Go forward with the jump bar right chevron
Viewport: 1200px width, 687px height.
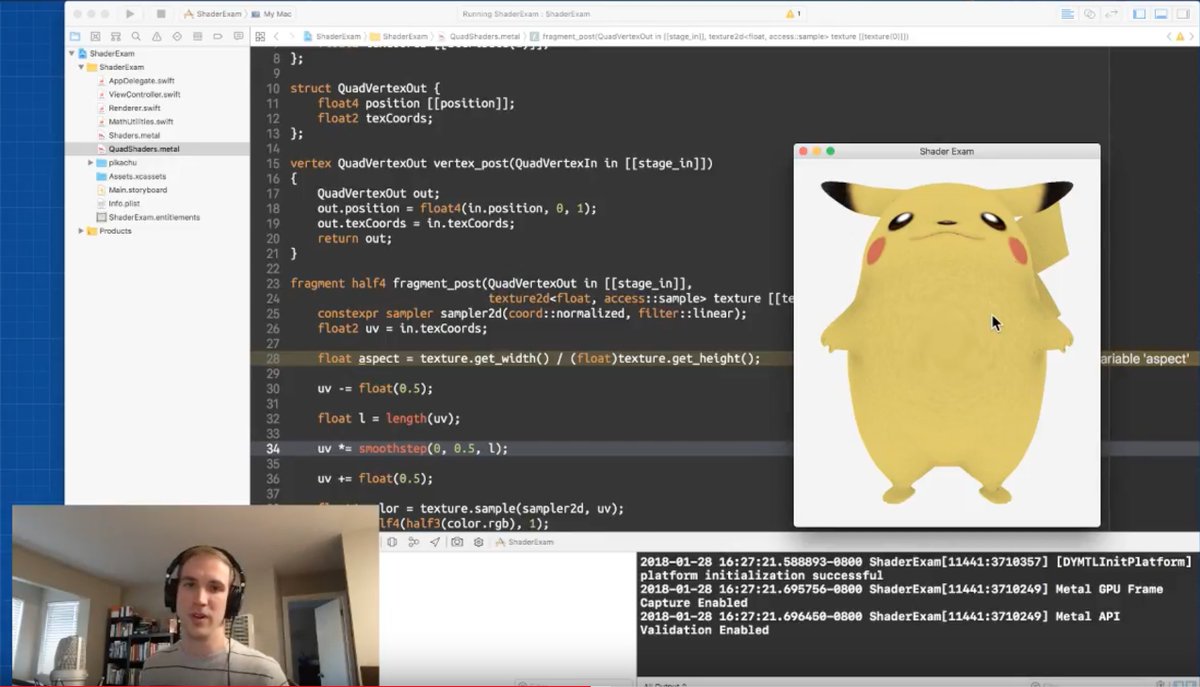click(295, 36)
